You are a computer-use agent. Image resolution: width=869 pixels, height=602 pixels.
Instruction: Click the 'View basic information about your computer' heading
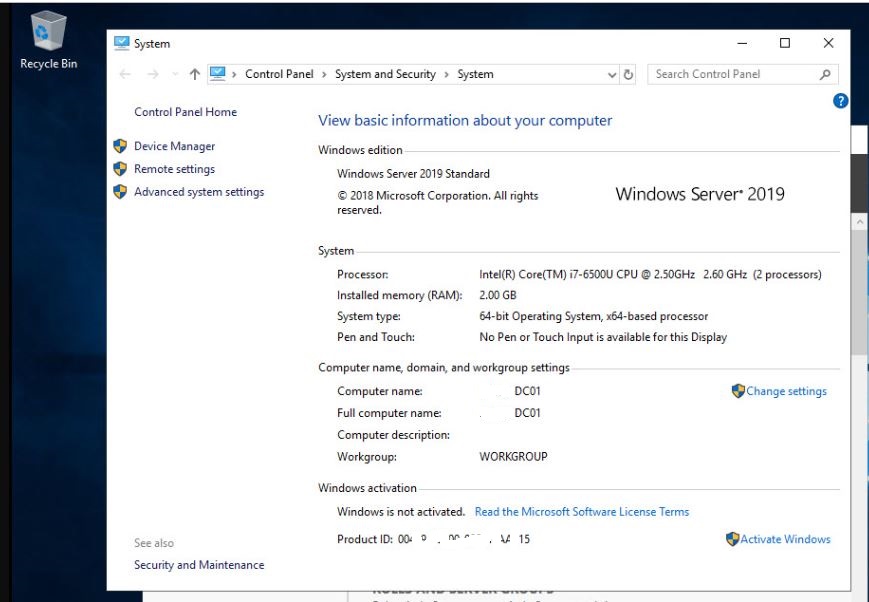(465, 121)
